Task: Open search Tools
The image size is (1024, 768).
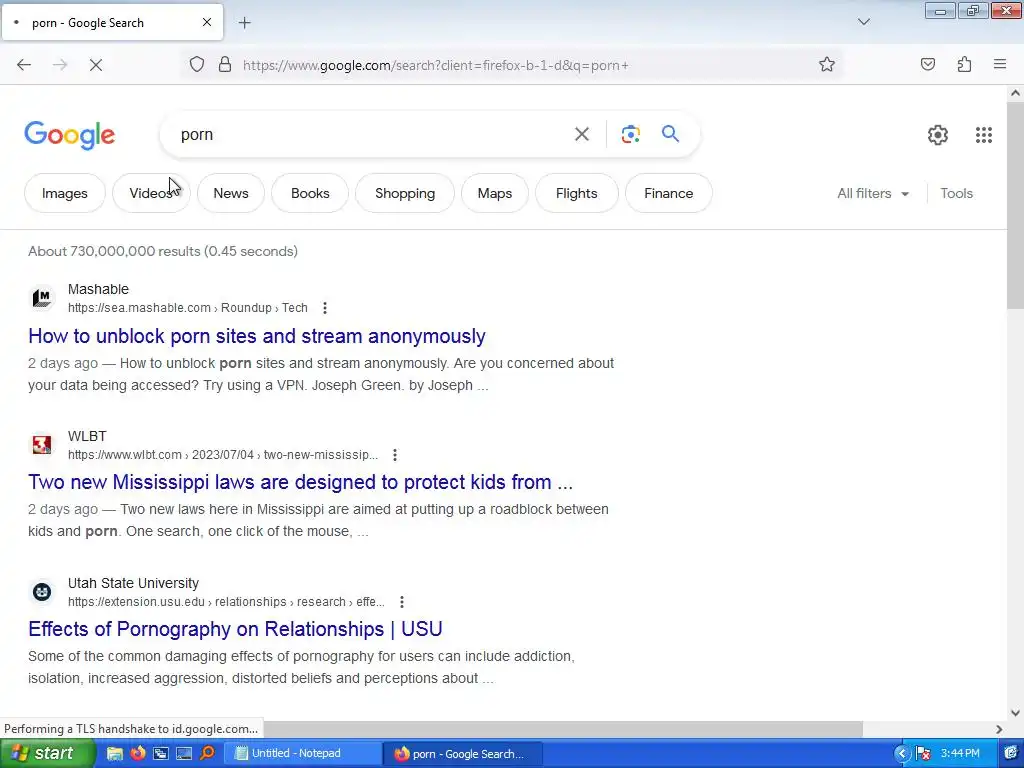Action: 956,193
